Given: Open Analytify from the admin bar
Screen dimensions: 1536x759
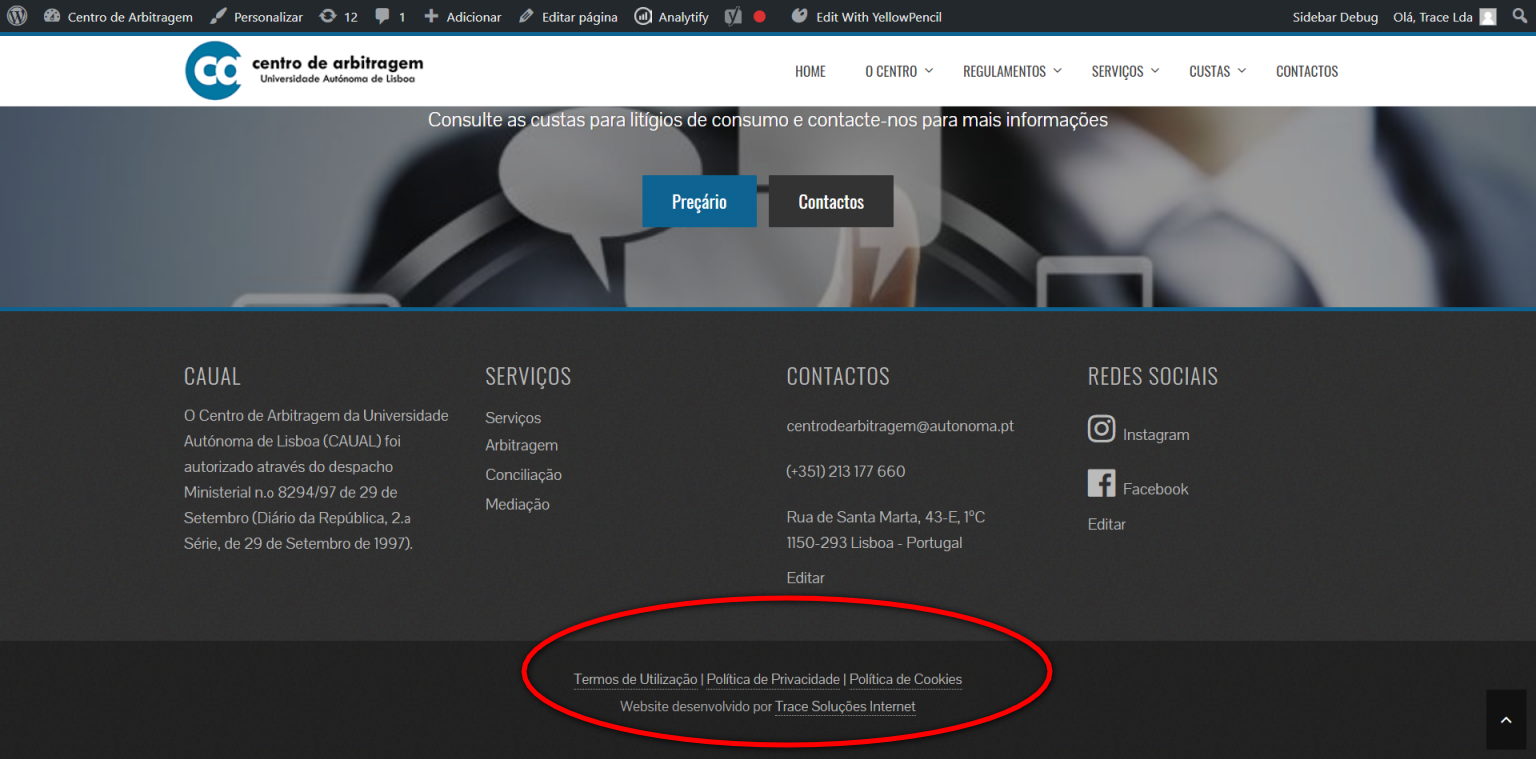Looking at the screenshot, I should tap(672, 17).
